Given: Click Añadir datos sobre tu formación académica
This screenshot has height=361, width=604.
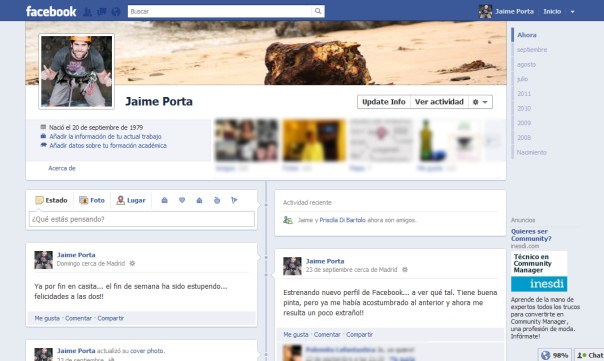Looking at the screenshot, I should pyautogui.click(x=108, y=146).
